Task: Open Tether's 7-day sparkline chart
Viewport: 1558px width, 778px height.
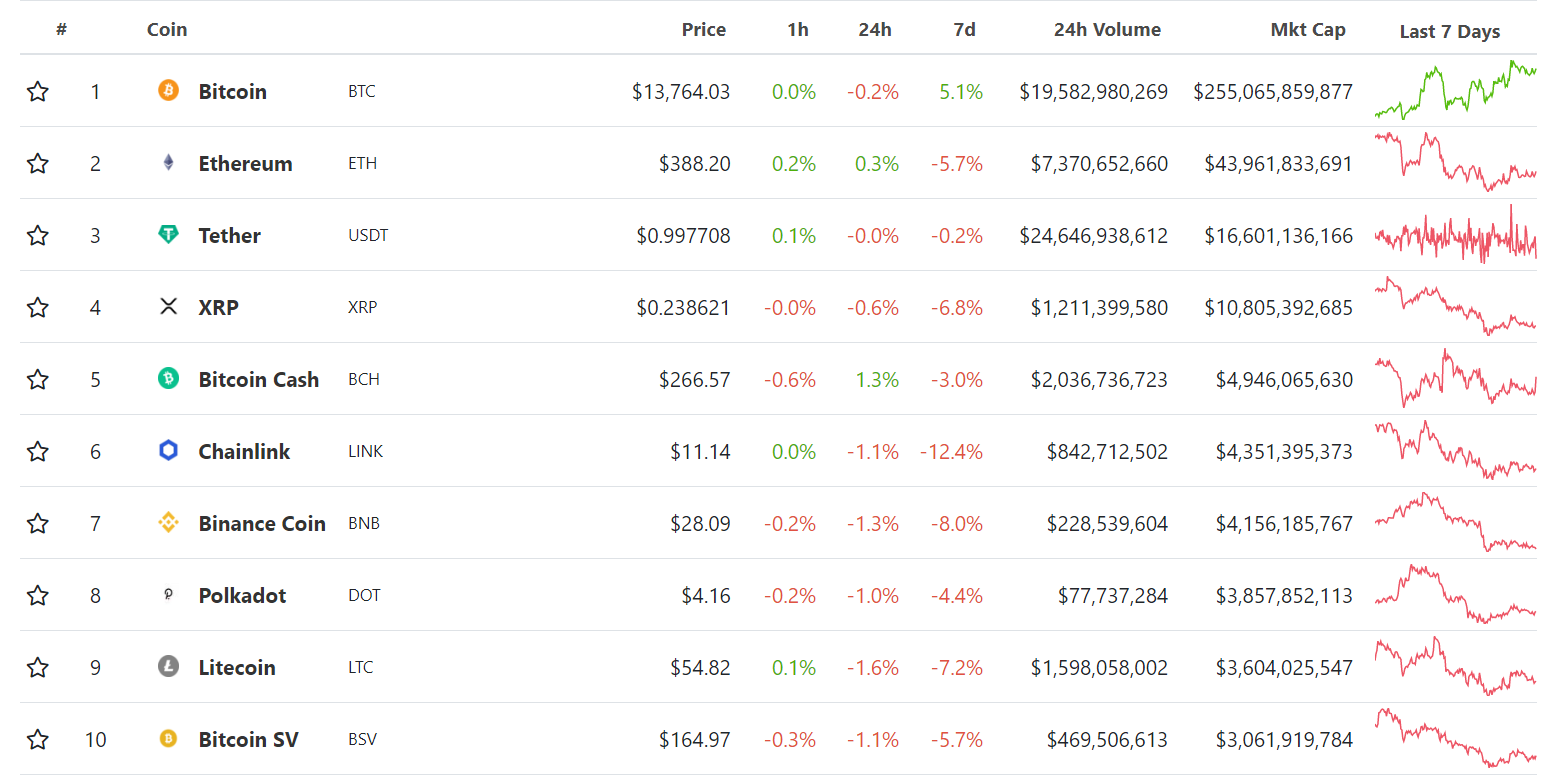Action: 1456,234
